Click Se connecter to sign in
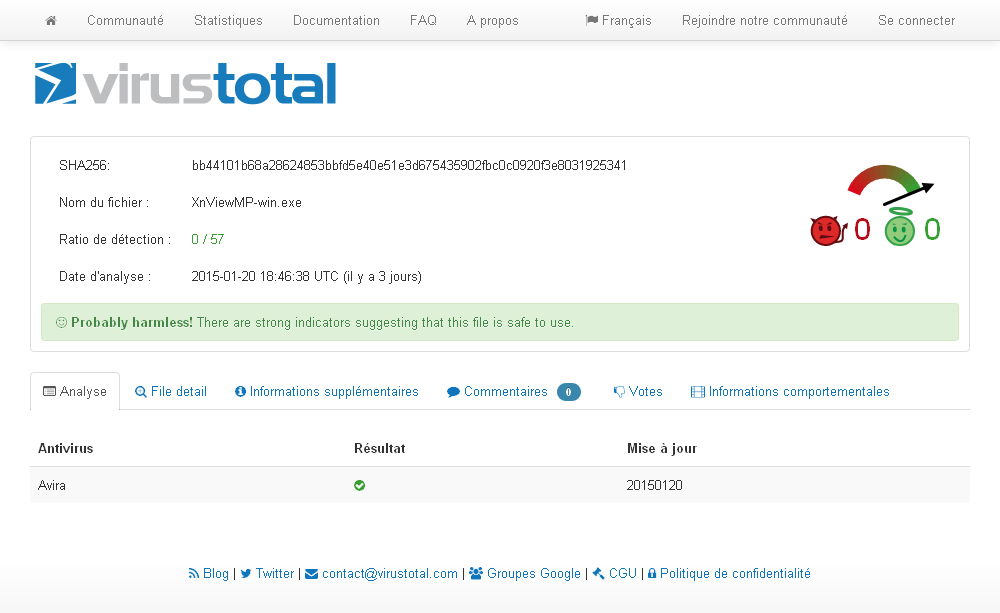The height and width of the screenshot is (613, 1000). [x=916, y=20]
